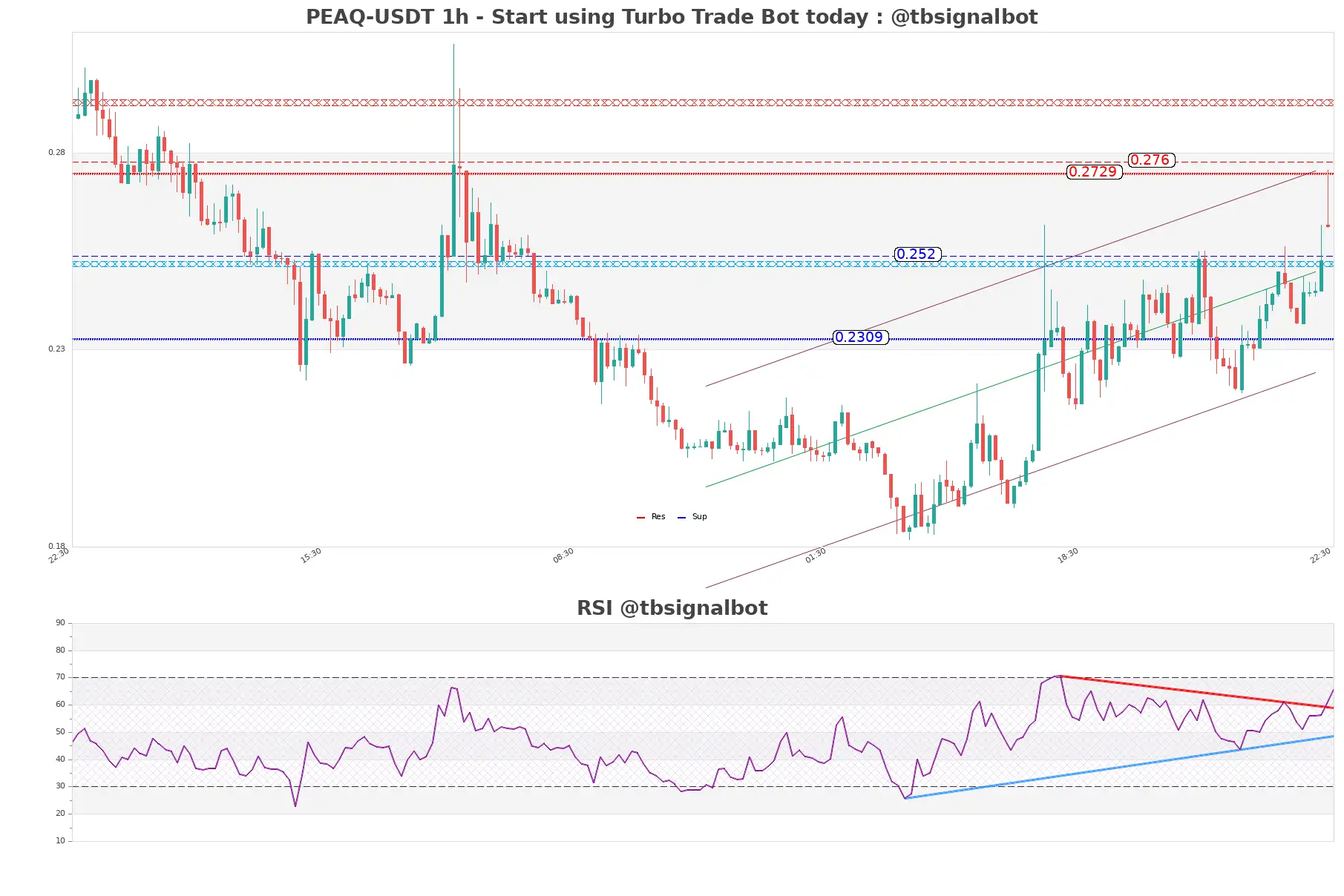
Task: Click the 0.2729 resistance price label
Action: click(x=1094, y=172)
